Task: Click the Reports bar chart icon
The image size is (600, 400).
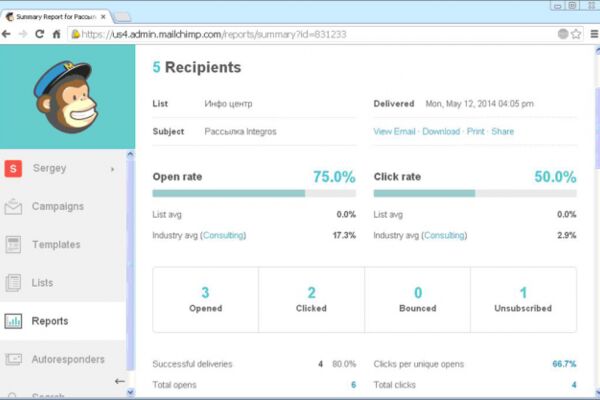Action: (13, 321)
